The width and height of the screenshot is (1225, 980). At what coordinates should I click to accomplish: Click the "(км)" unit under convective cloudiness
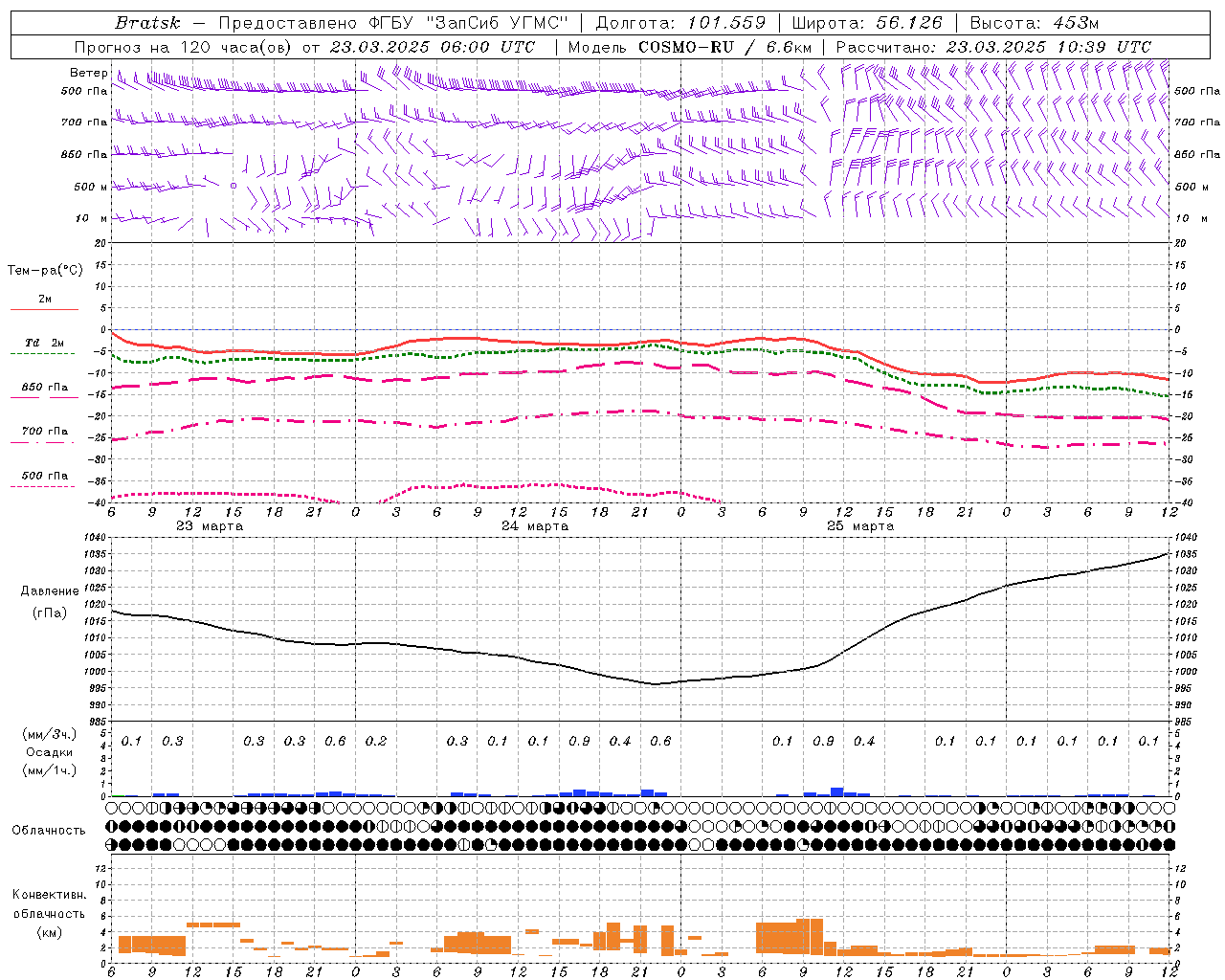point(50,932)
